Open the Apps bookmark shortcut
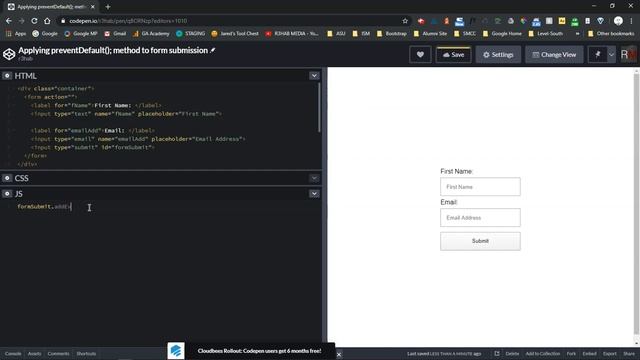This screenshot has width=640, height=360. pos(16,33)
